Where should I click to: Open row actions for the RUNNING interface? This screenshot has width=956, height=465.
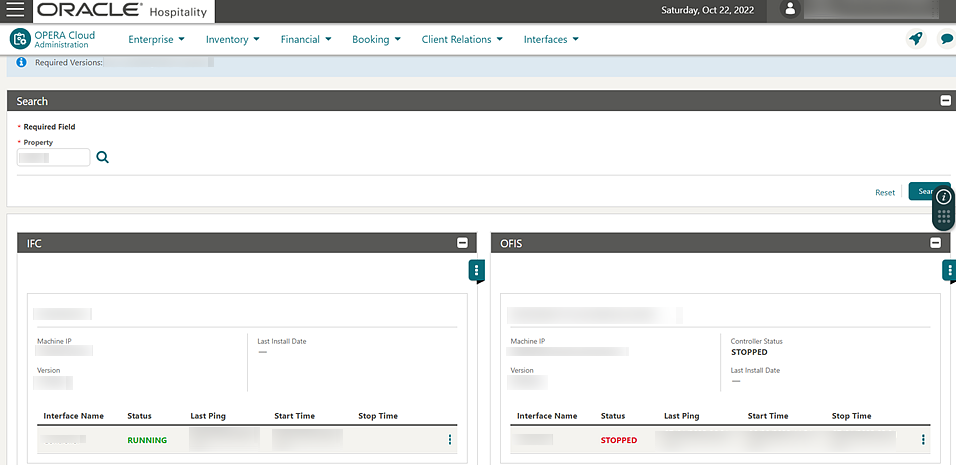[450, 439]
